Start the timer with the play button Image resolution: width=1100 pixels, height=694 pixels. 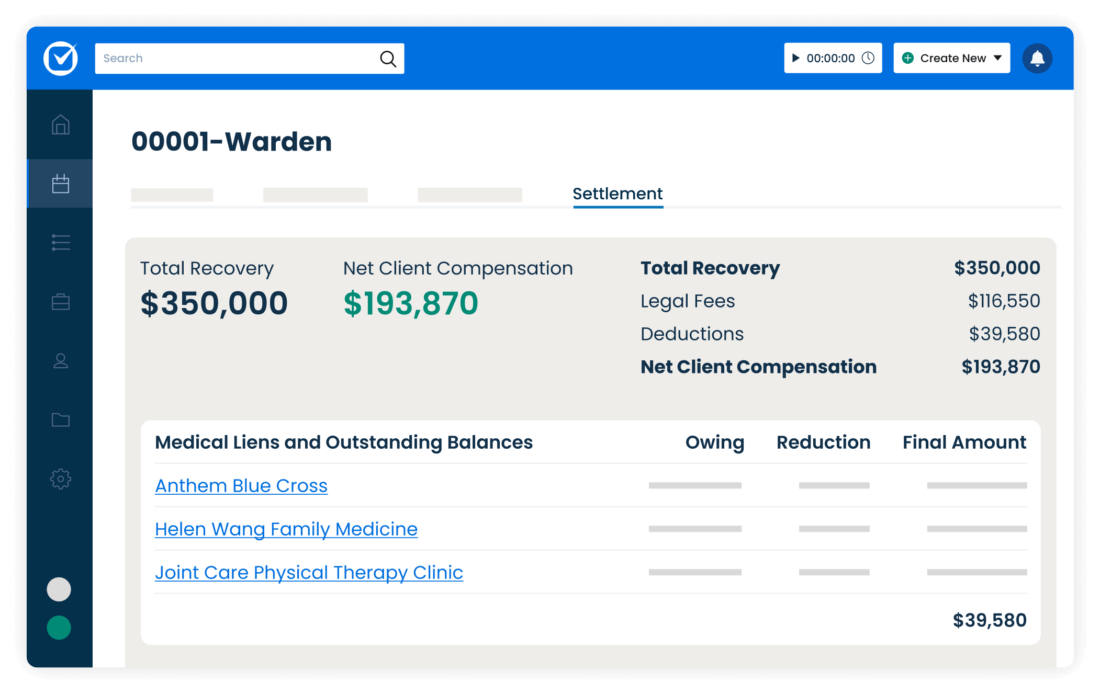[x=798, y=58]
